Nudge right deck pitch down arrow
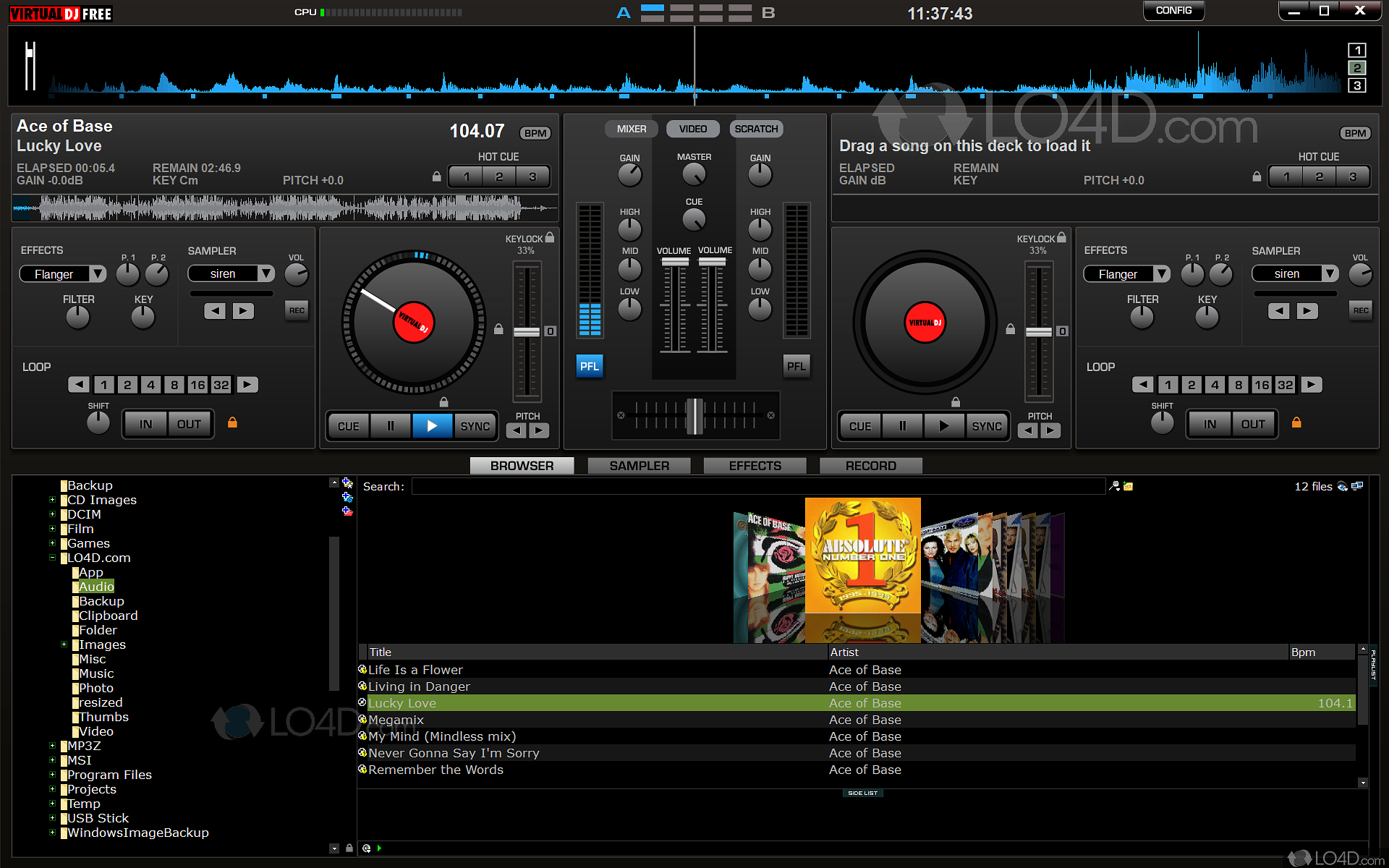 [x=1028, y=431]
